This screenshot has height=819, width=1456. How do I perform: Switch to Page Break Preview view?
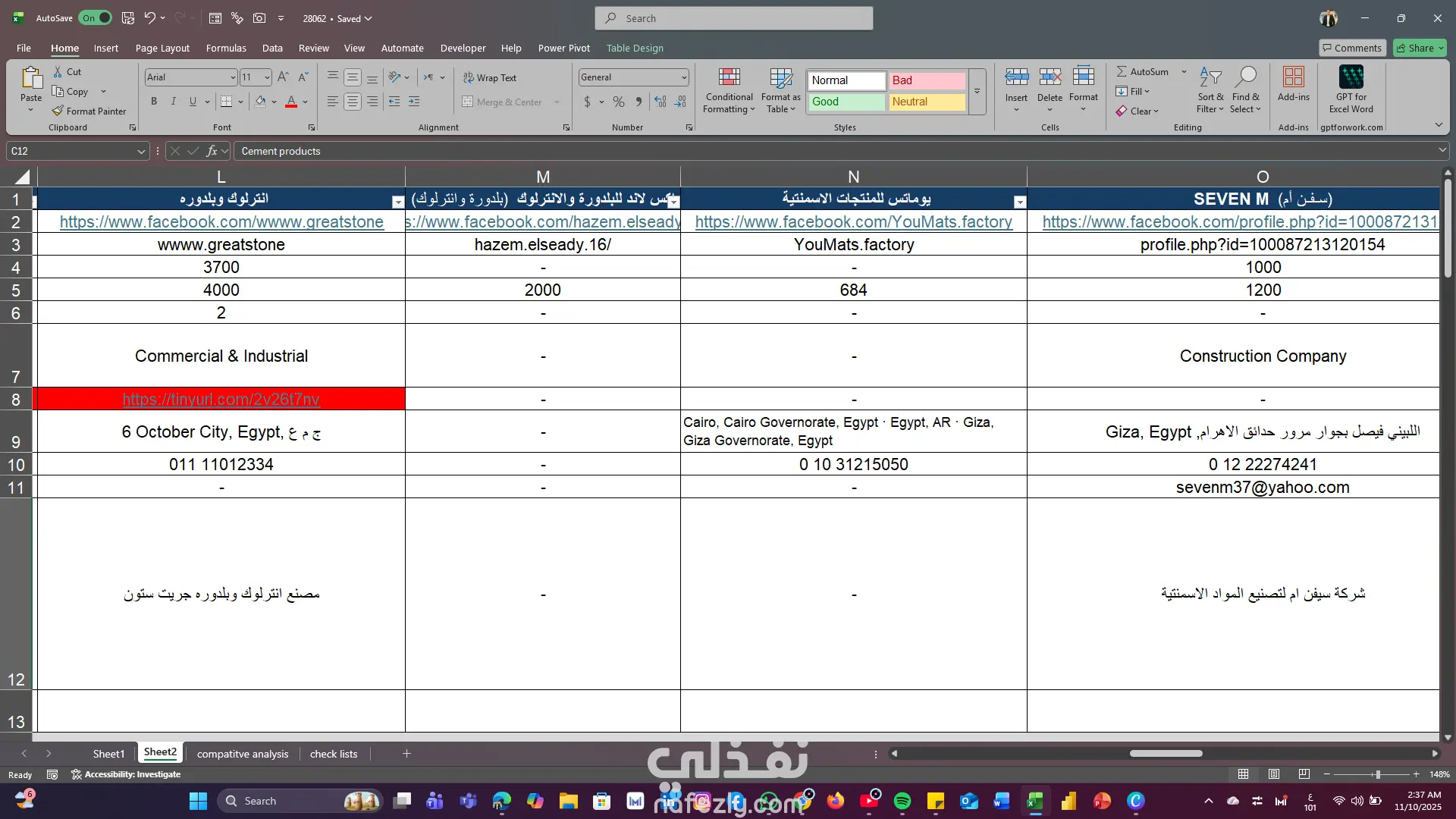point(1304,774)
